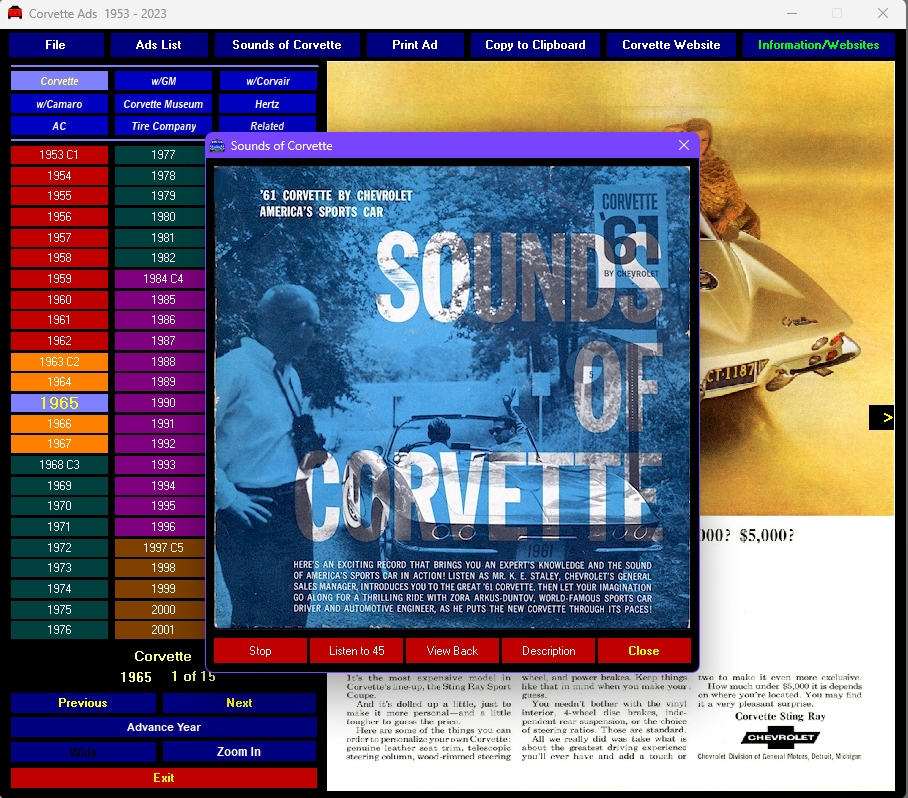This screenshot has width=908, height=798.
Task: Select the Related category
Action: (x=268, y=126)
